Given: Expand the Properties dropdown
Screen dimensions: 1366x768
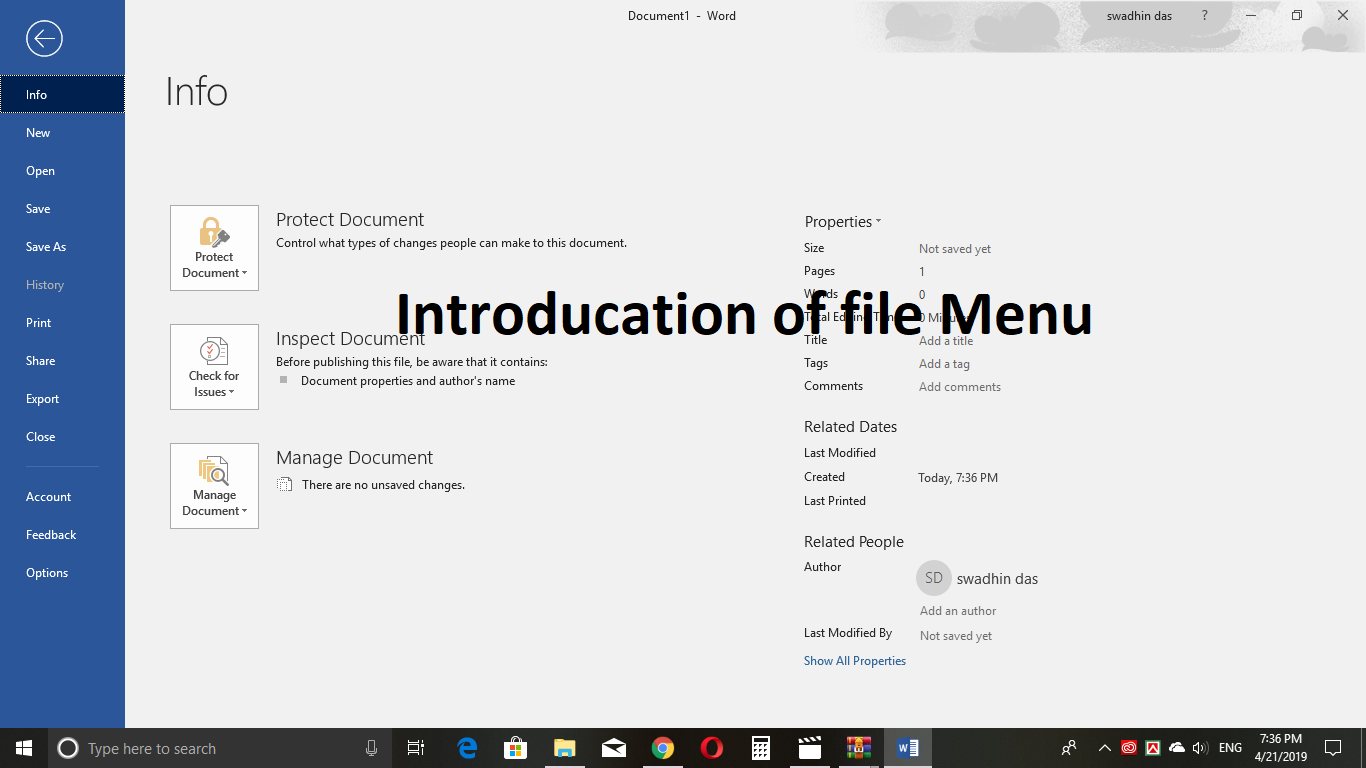Looking at the screenshot, I should pos(878,221).
